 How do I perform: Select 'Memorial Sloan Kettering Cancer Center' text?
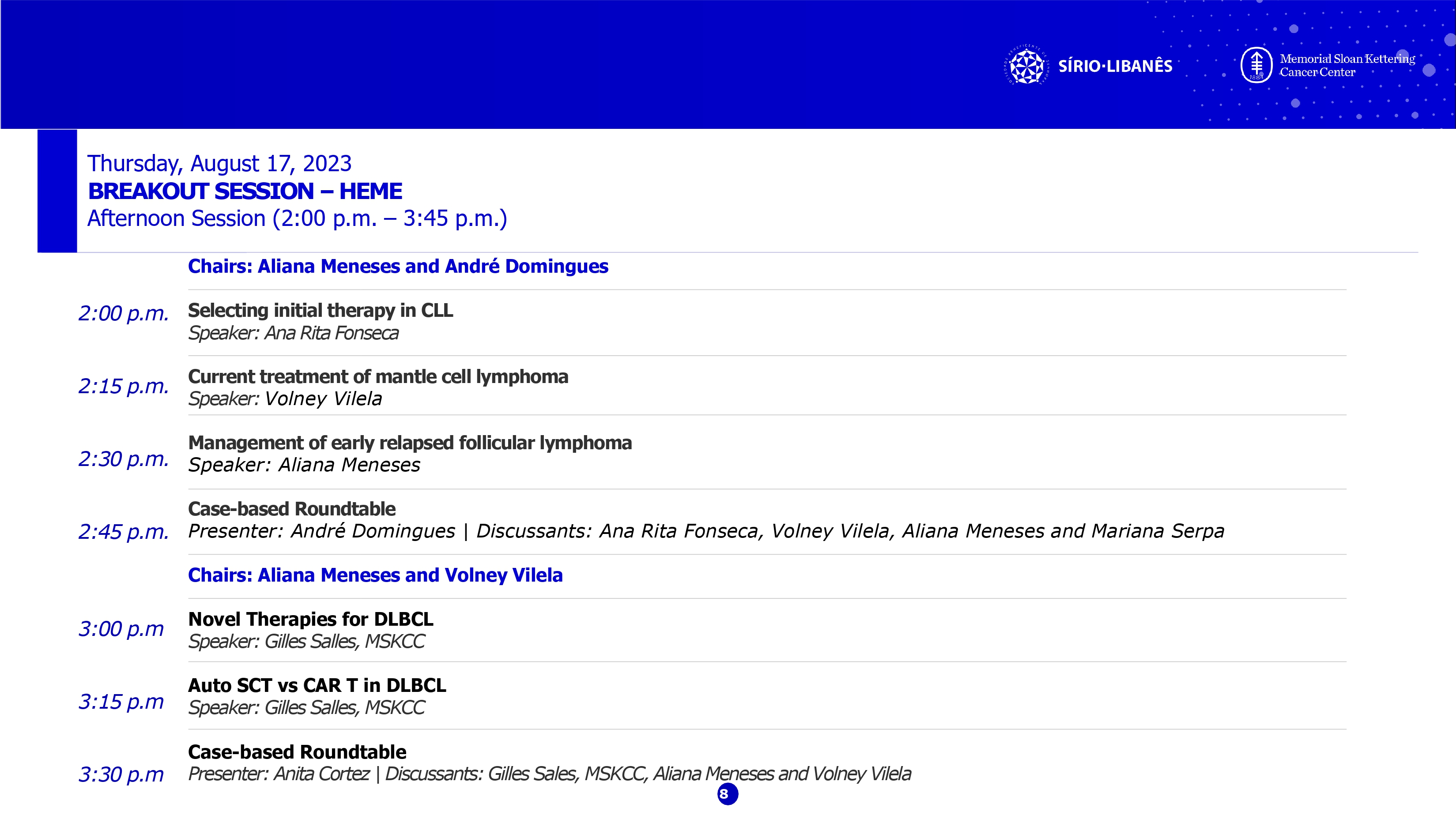tap(1347, 65)
